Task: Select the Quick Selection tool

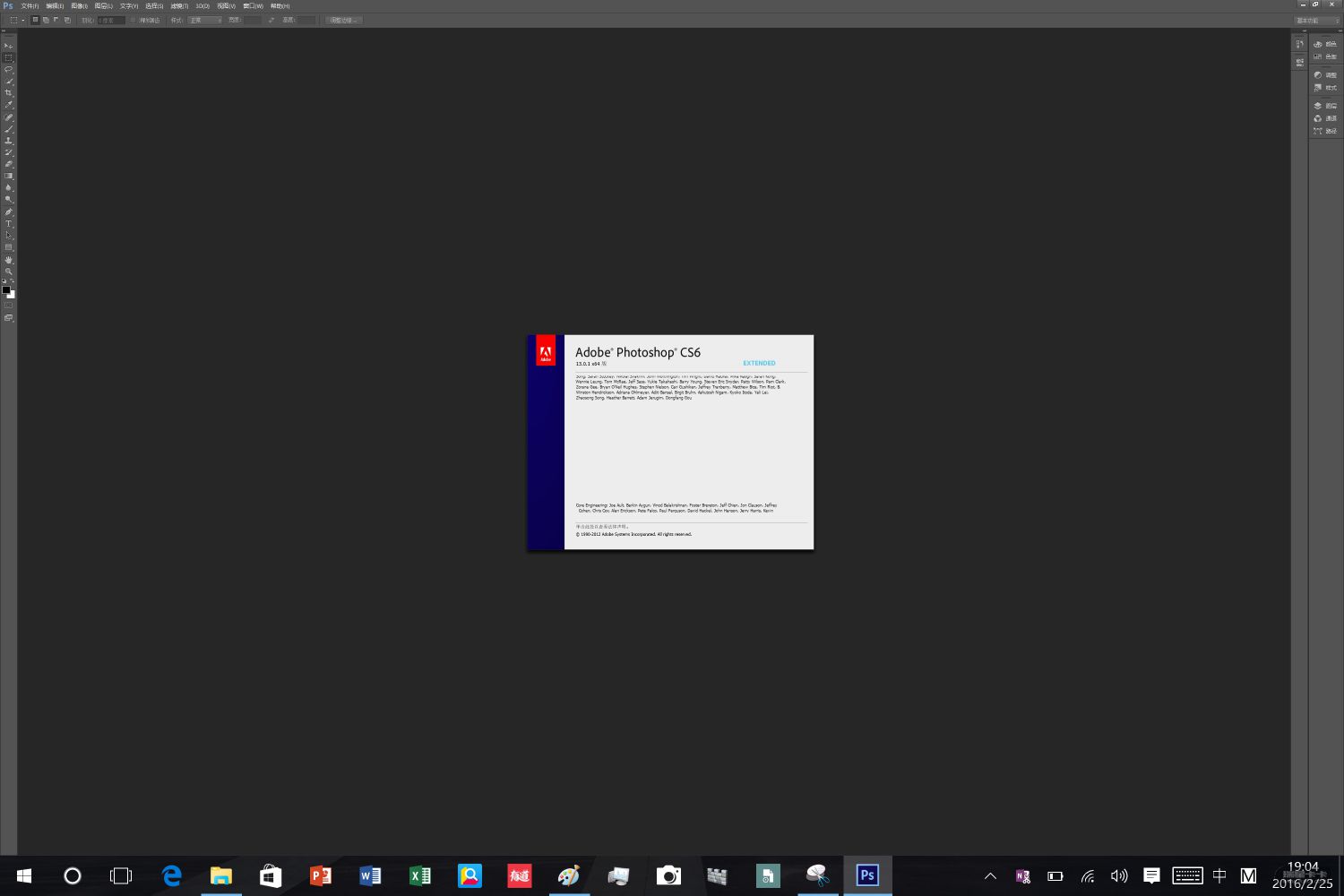Action: (x=9, y=81)
